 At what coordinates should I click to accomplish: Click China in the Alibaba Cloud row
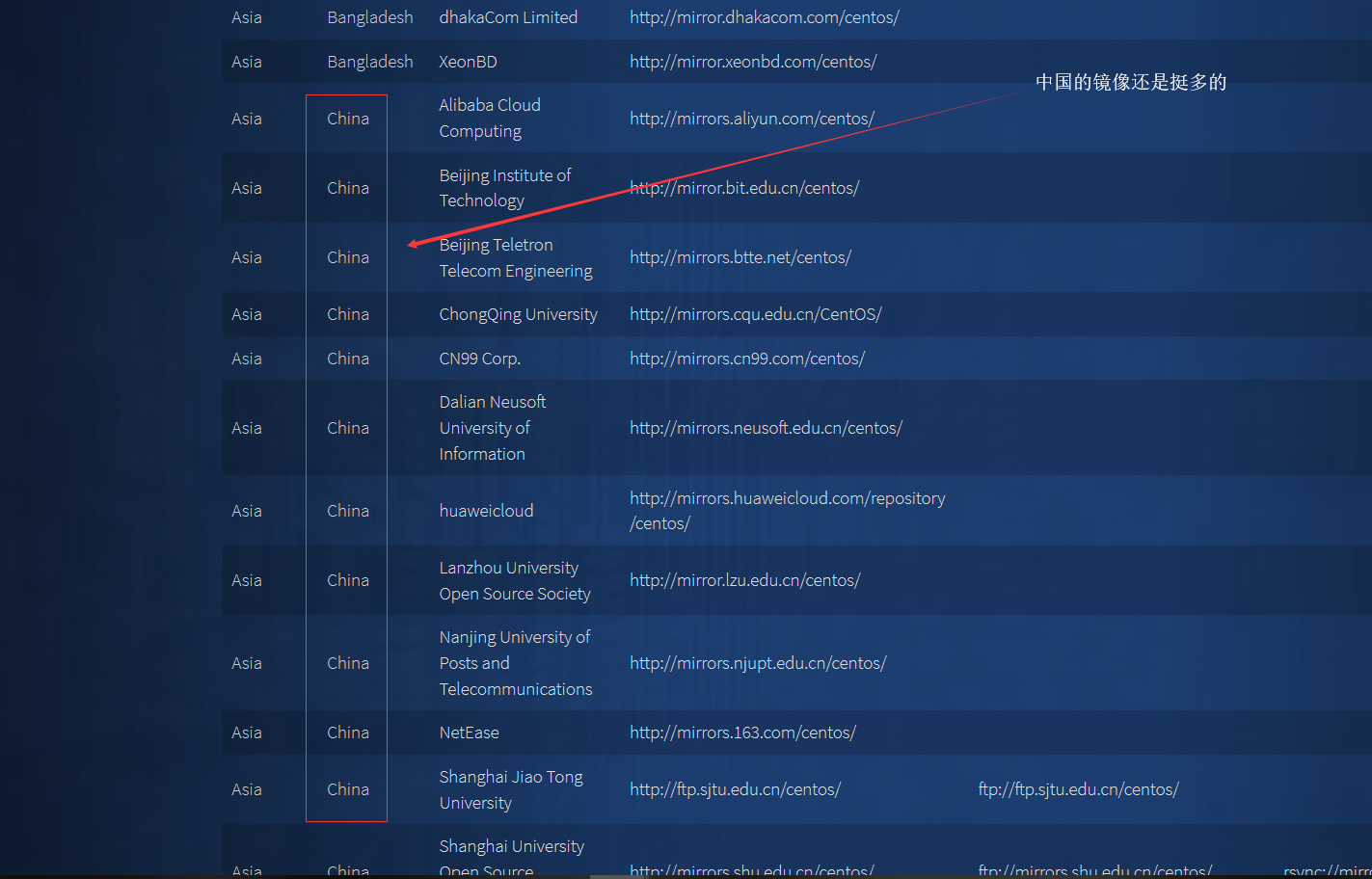pyautogui.click(x=348, y=119)
